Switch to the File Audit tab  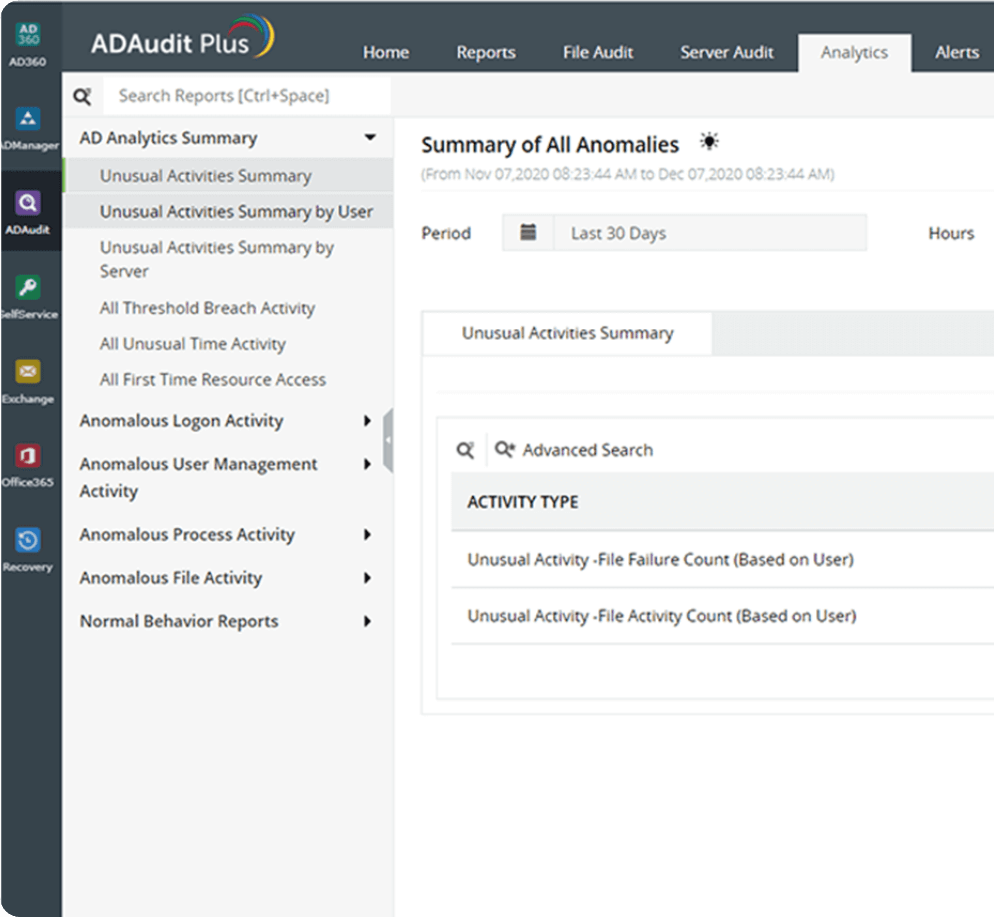pyautogui.click(x=598, y=53)
